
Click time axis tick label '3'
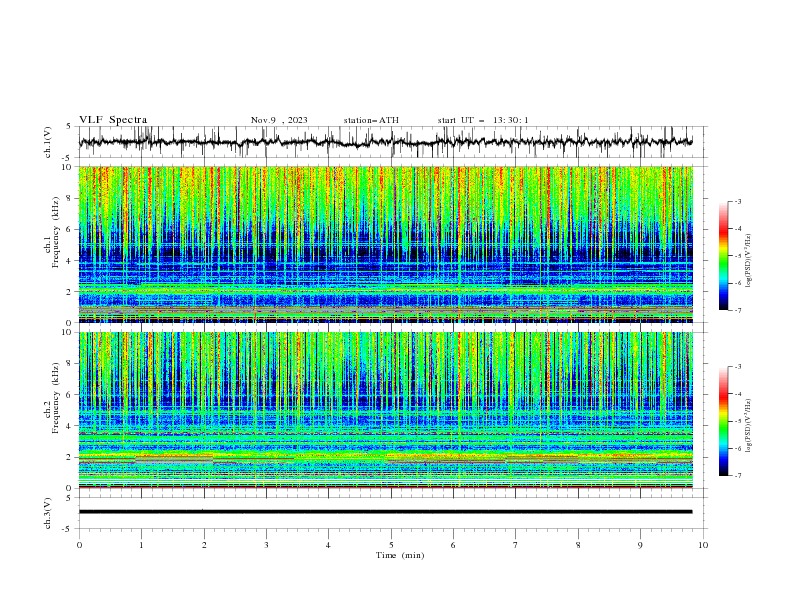tap(266, 545)
